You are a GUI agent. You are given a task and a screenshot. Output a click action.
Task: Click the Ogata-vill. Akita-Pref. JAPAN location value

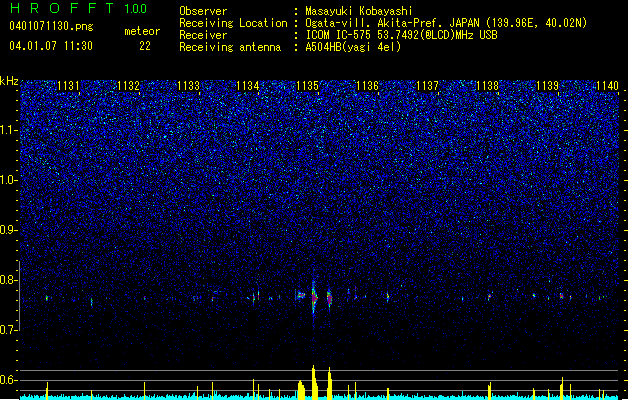[446, 23]
